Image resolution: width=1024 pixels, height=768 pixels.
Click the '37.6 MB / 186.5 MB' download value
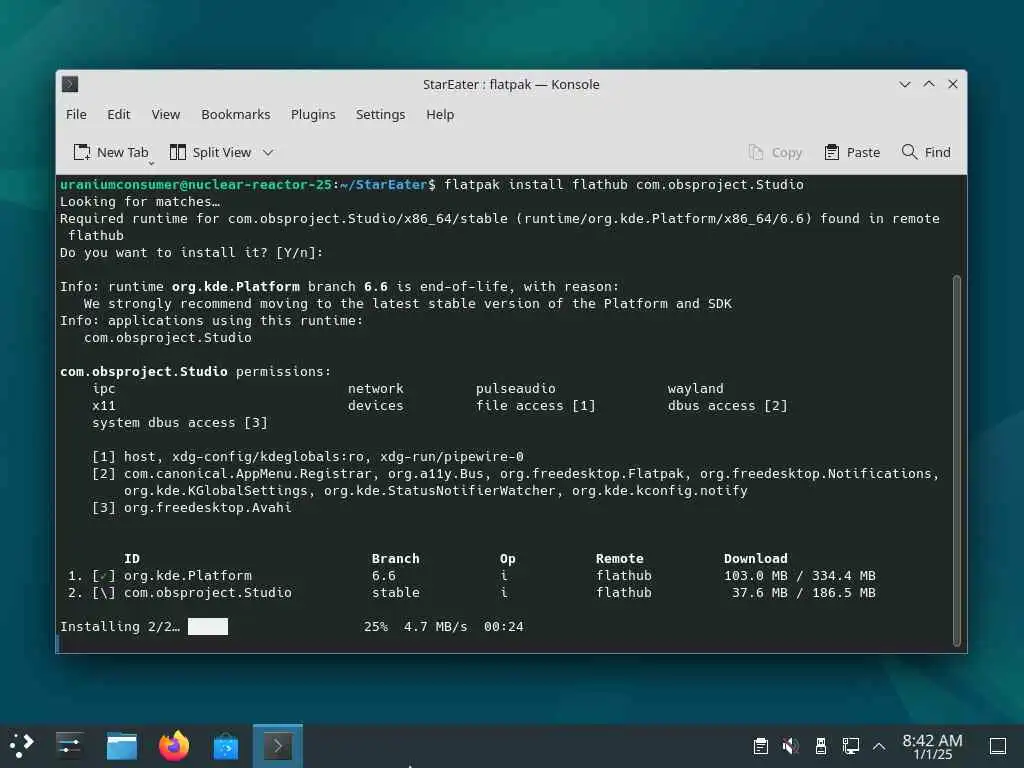click(x=803, y=592)
